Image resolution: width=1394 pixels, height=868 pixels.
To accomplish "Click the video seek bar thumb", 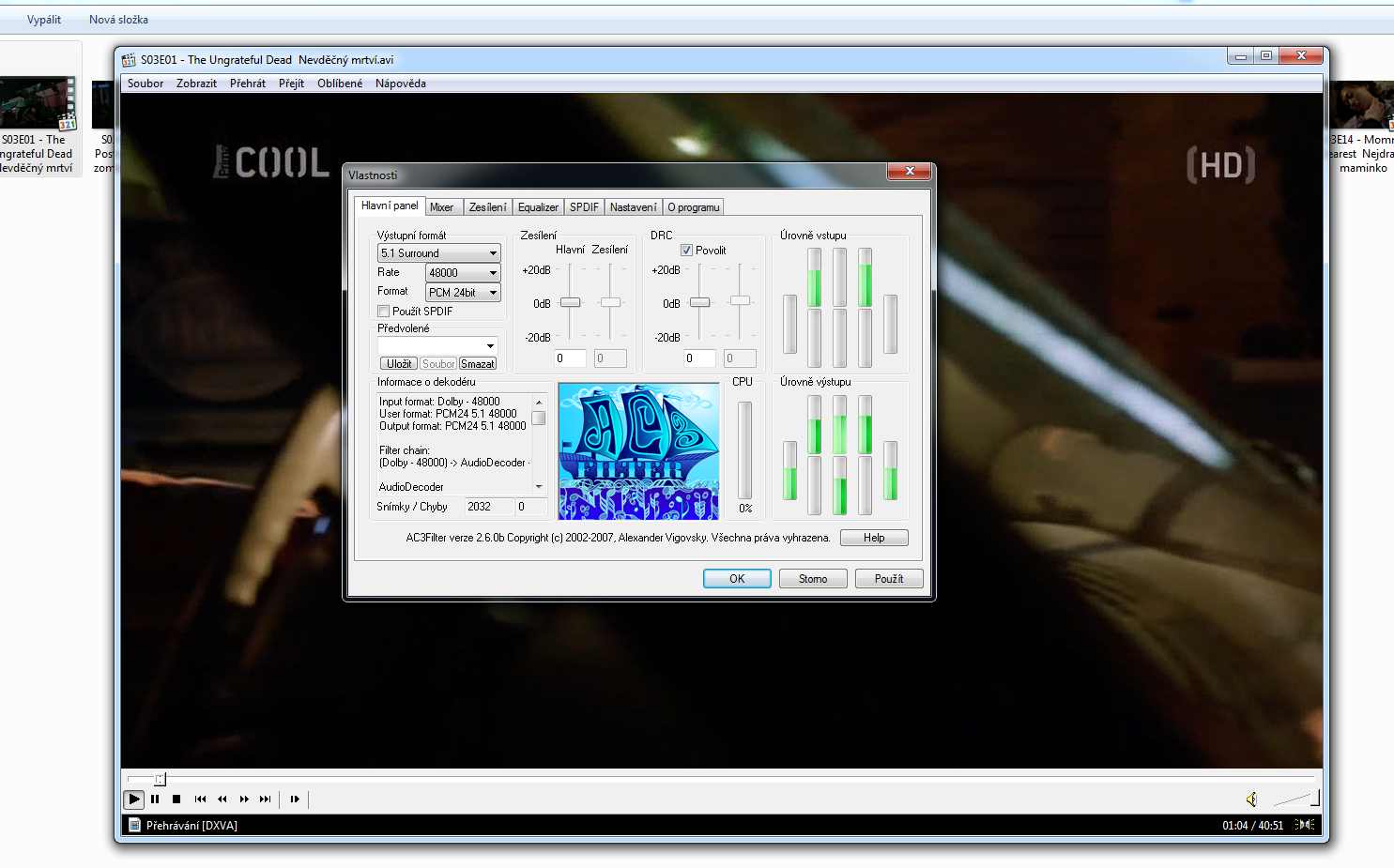I will tap(161, 779).
